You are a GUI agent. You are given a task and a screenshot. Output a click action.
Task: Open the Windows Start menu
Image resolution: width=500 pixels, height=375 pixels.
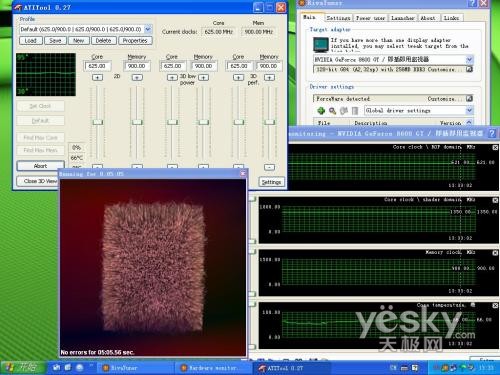click(x=23, y=367)
